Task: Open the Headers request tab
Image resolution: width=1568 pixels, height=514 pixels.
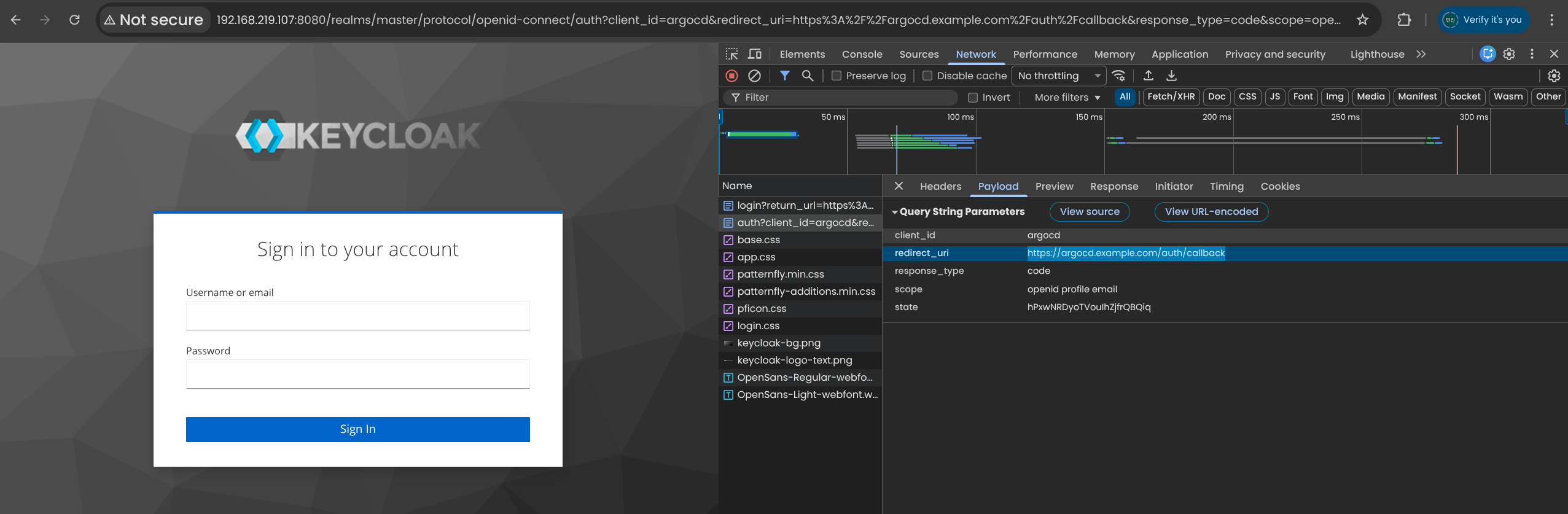Action: (940, 186)
